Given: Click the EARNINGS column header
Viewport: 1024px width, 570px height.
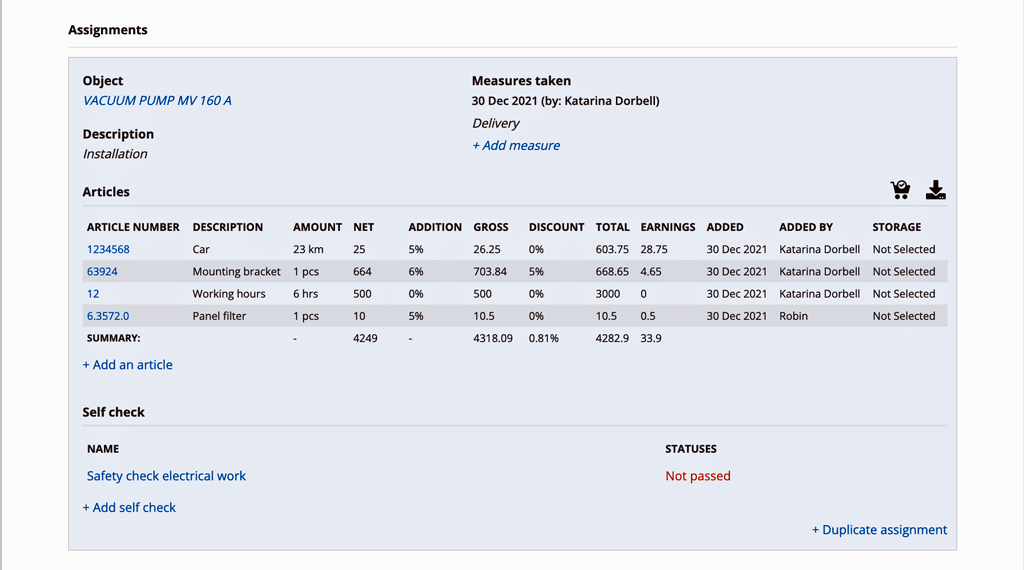Looking at the screenshot, I should pyautogui.click(x=667, y=227).
